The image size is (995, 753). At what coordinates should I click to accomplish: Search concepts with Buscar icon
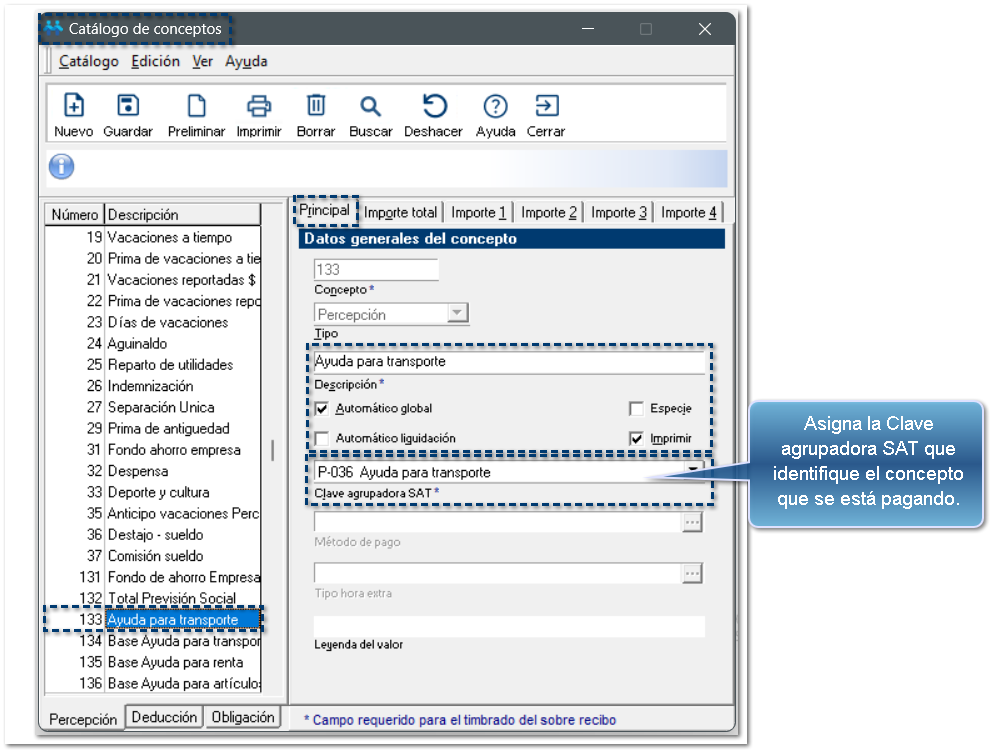point(371,106)
